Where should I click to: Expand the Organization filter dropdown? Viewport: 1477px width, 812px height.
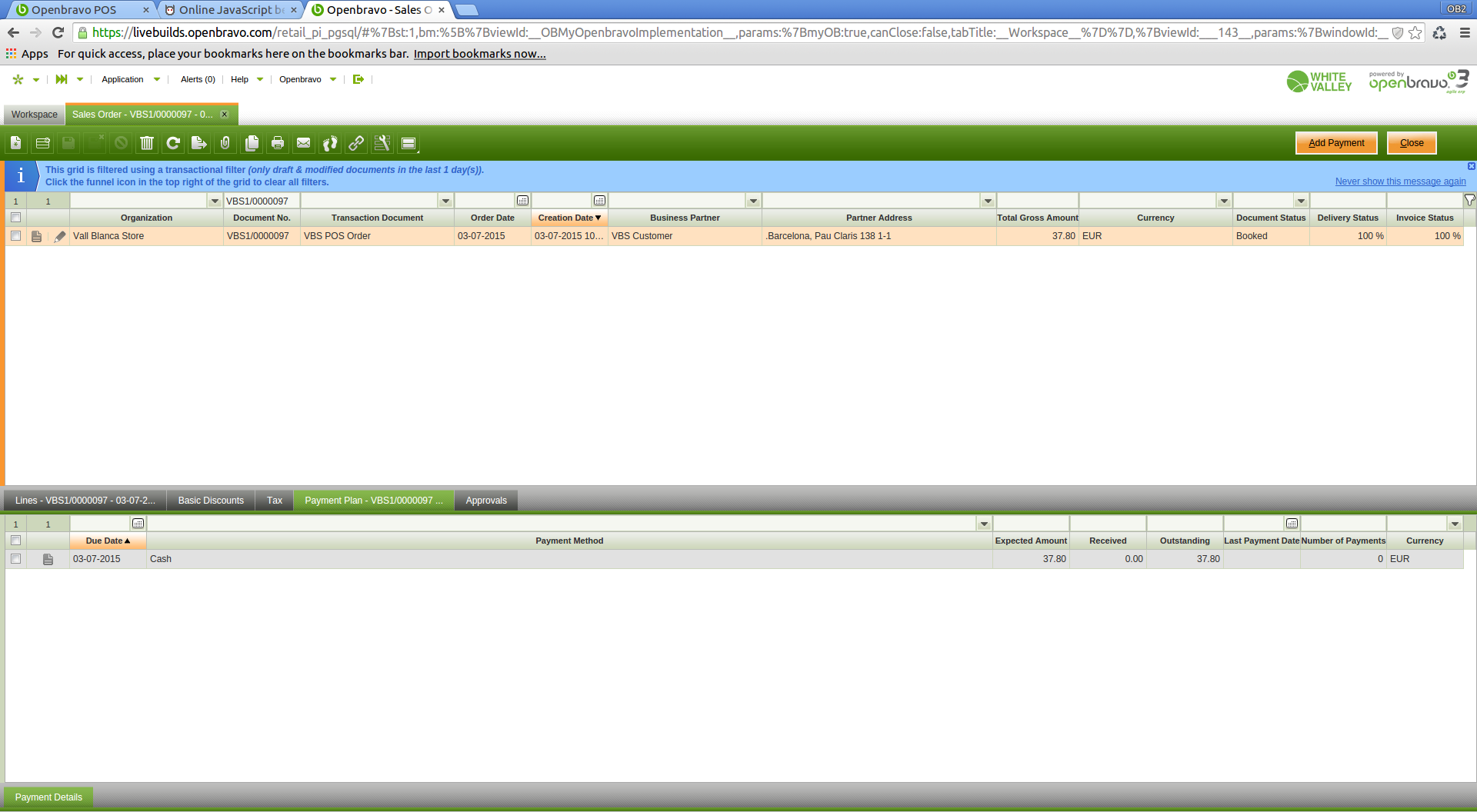(215, 201)
